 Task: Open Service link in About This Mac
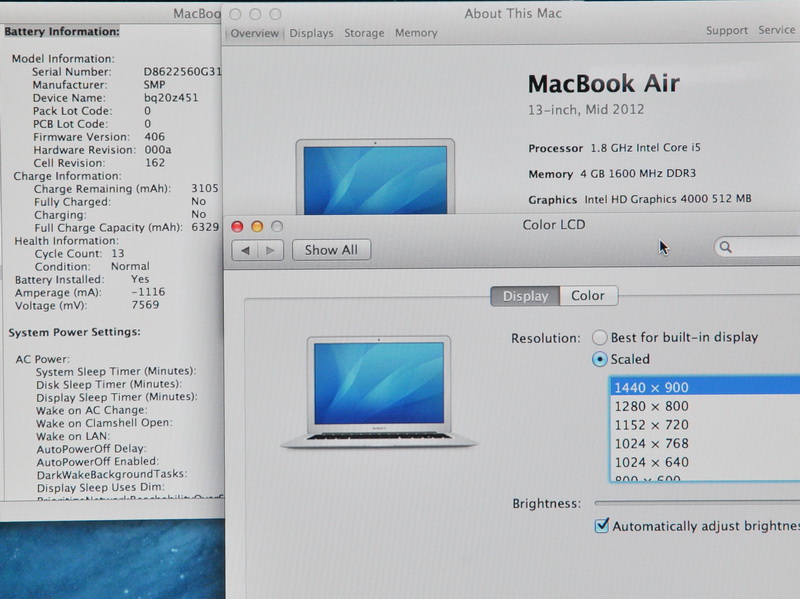pos(776,30)
